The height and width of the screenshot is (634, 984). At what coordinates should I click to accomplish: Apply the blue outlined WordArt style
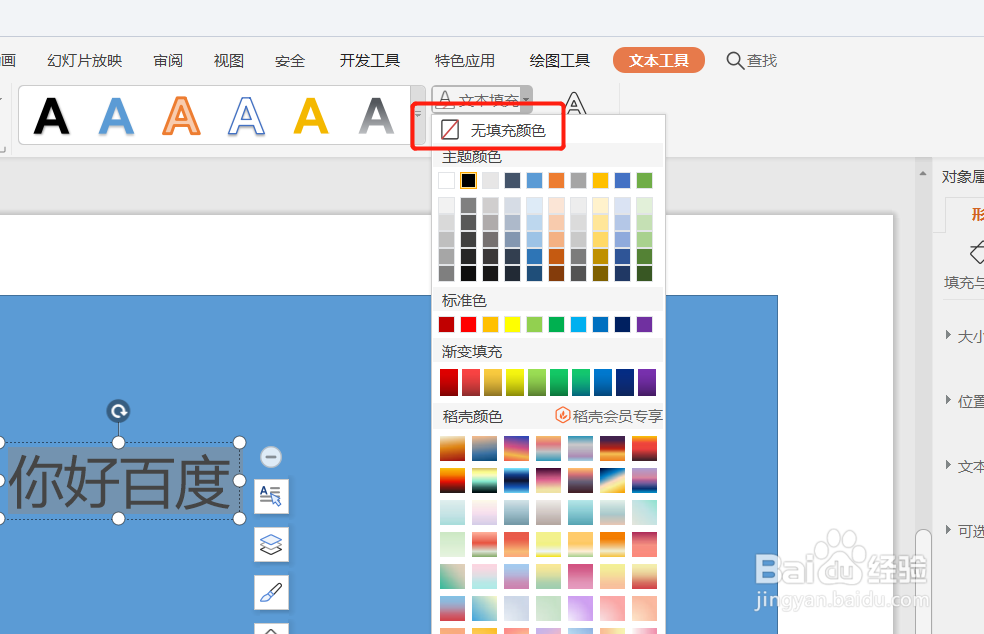[246, 115]
